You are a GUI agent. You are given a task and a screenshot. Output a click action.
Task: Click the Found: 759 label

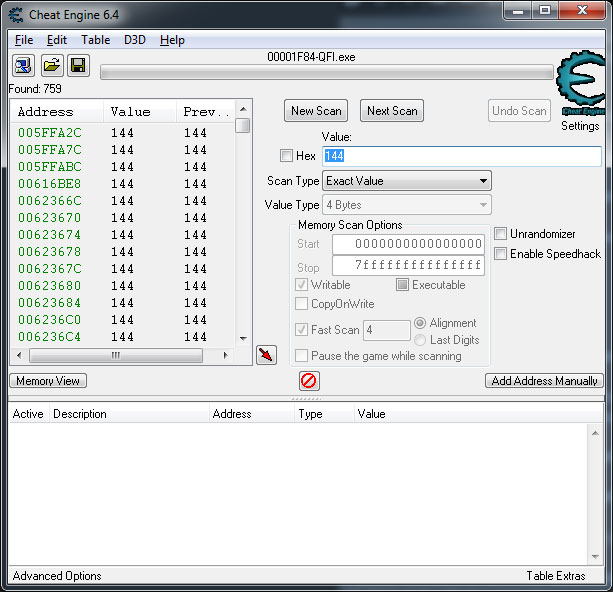35,89
